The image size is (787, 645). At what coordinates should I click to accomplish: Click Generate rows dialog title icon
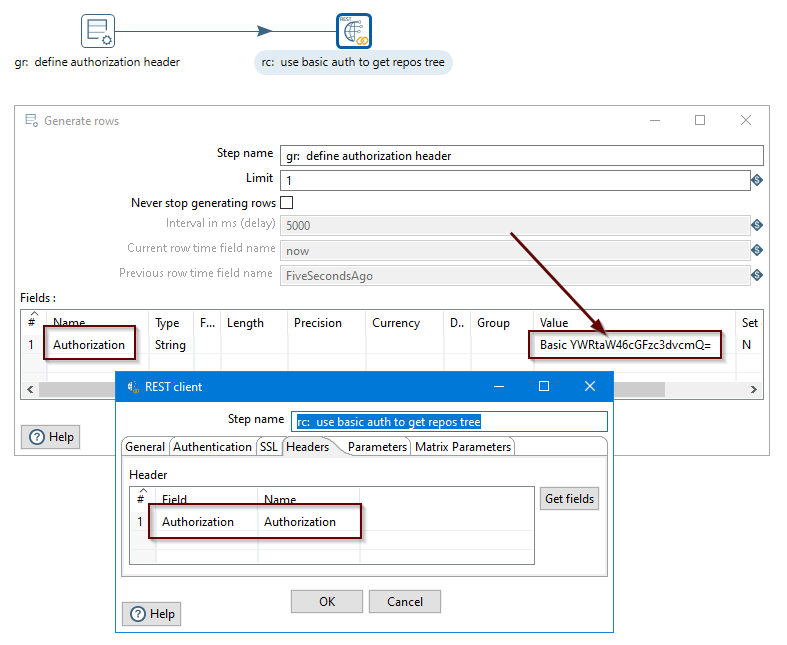tap(31, 121)
